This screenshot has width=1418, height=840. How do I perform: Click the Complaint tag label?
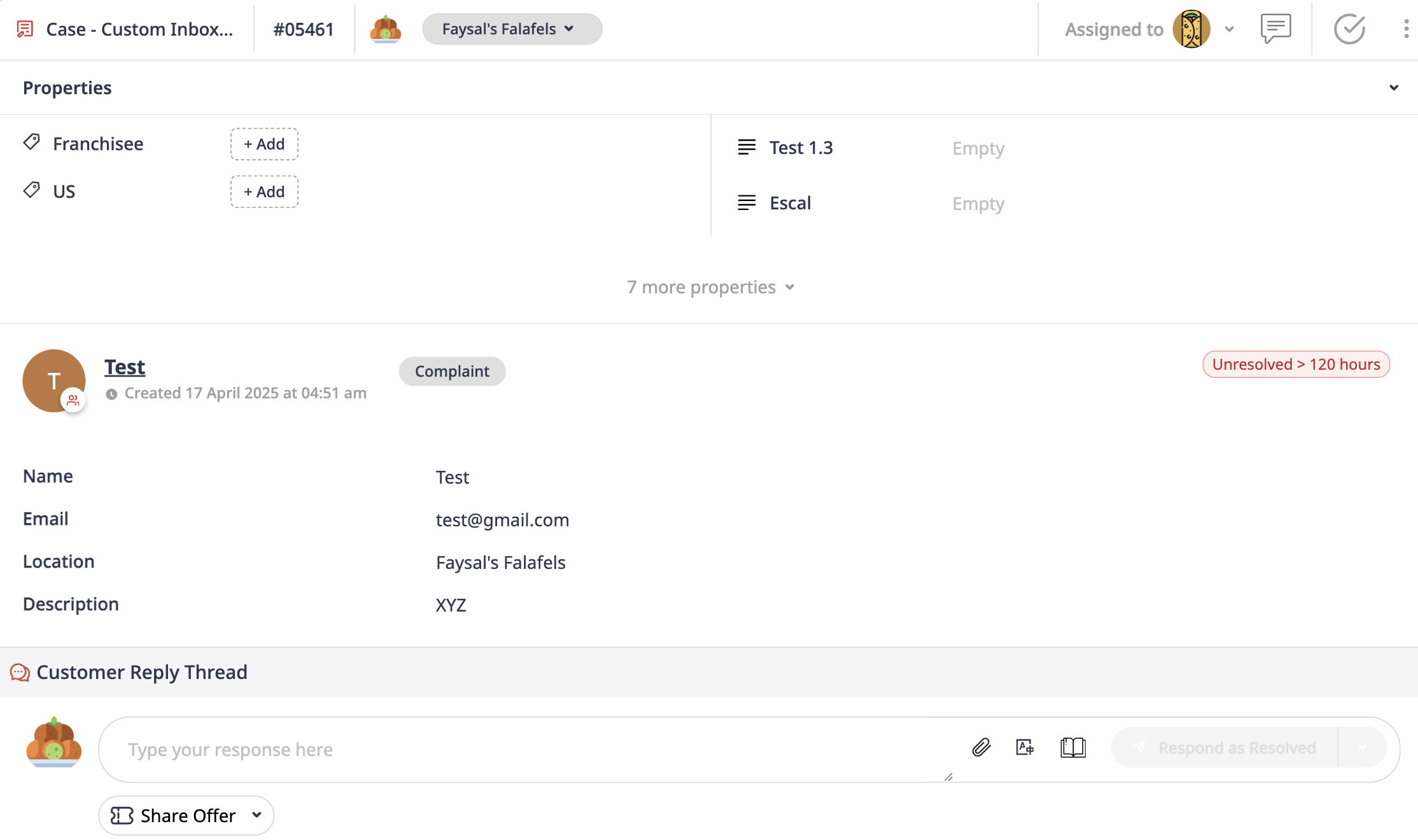[x=452, y=371]
